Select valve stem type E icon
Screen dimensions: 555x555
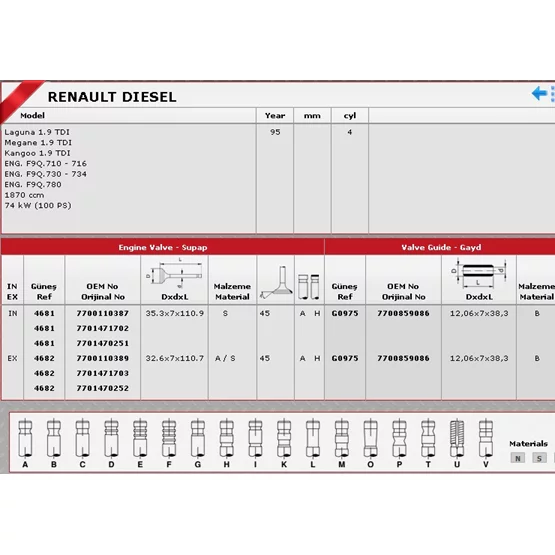[x=140, y=439]
